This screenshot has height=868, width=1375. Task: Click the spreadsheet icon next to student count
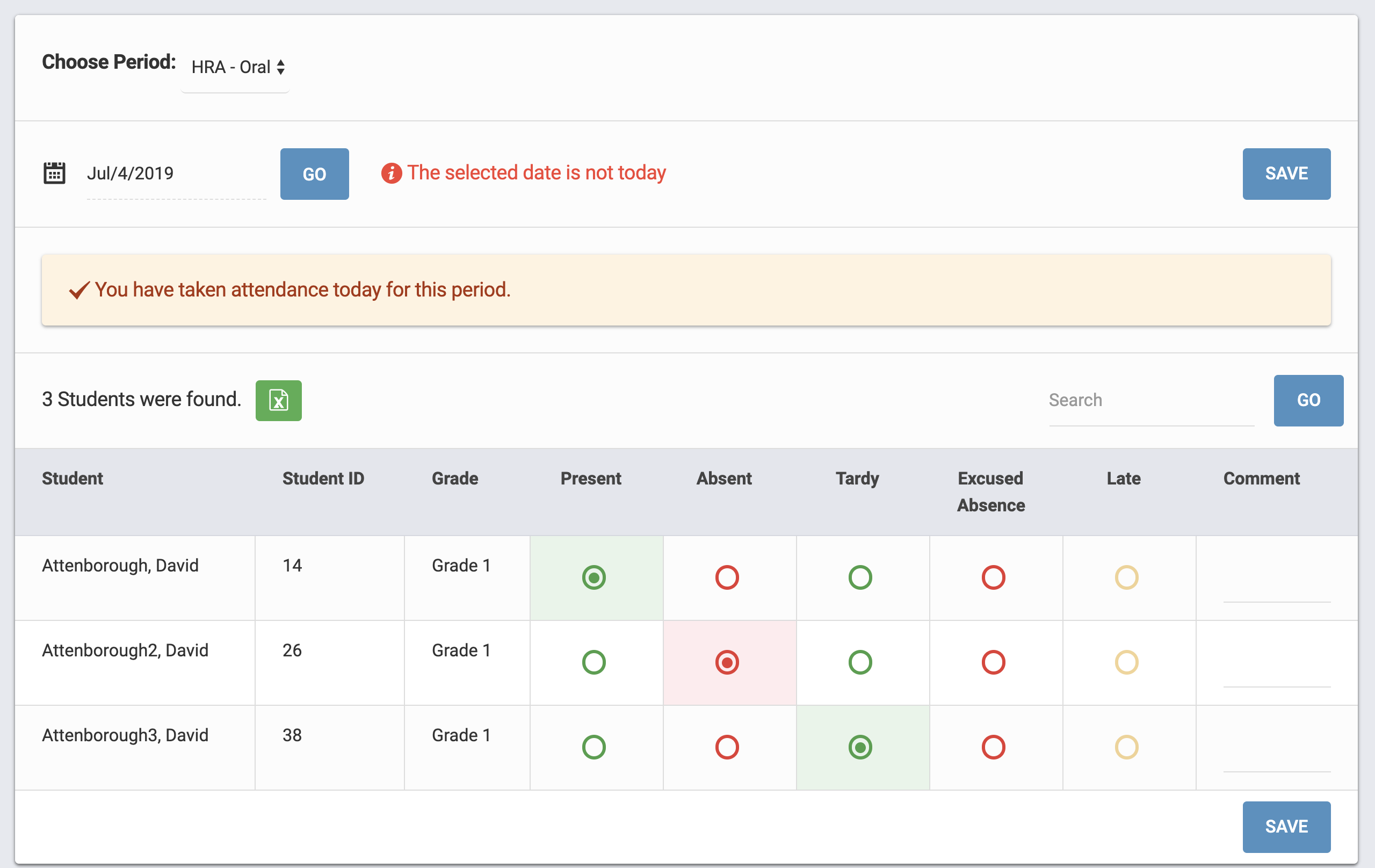(278, 400)
